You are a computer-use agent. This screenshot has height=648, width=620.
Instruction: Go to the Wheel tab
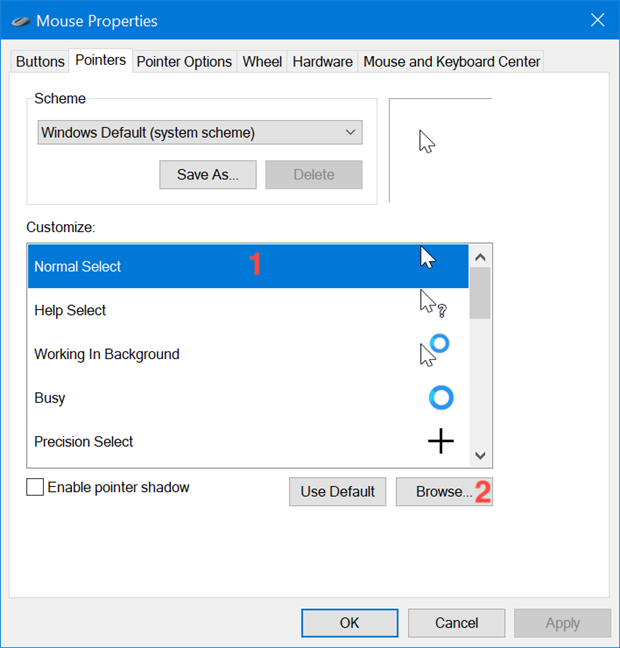coord(262,62)
